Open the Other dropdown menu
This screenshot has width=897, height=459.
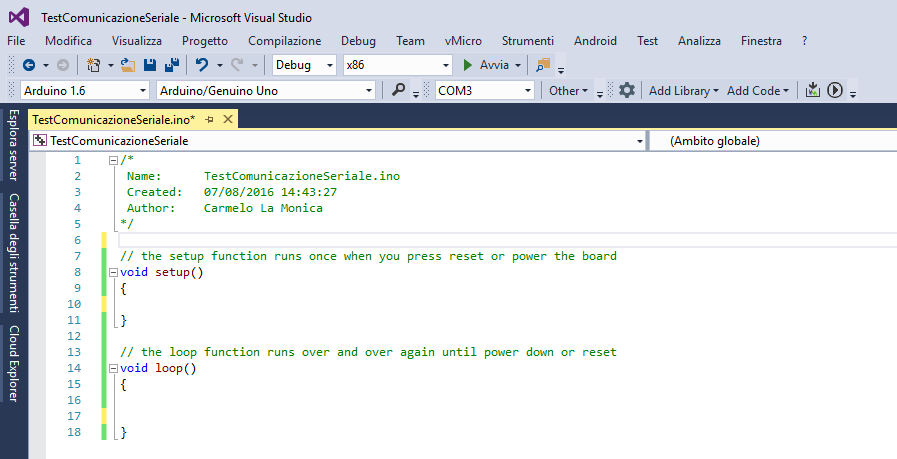pos(568,90)
